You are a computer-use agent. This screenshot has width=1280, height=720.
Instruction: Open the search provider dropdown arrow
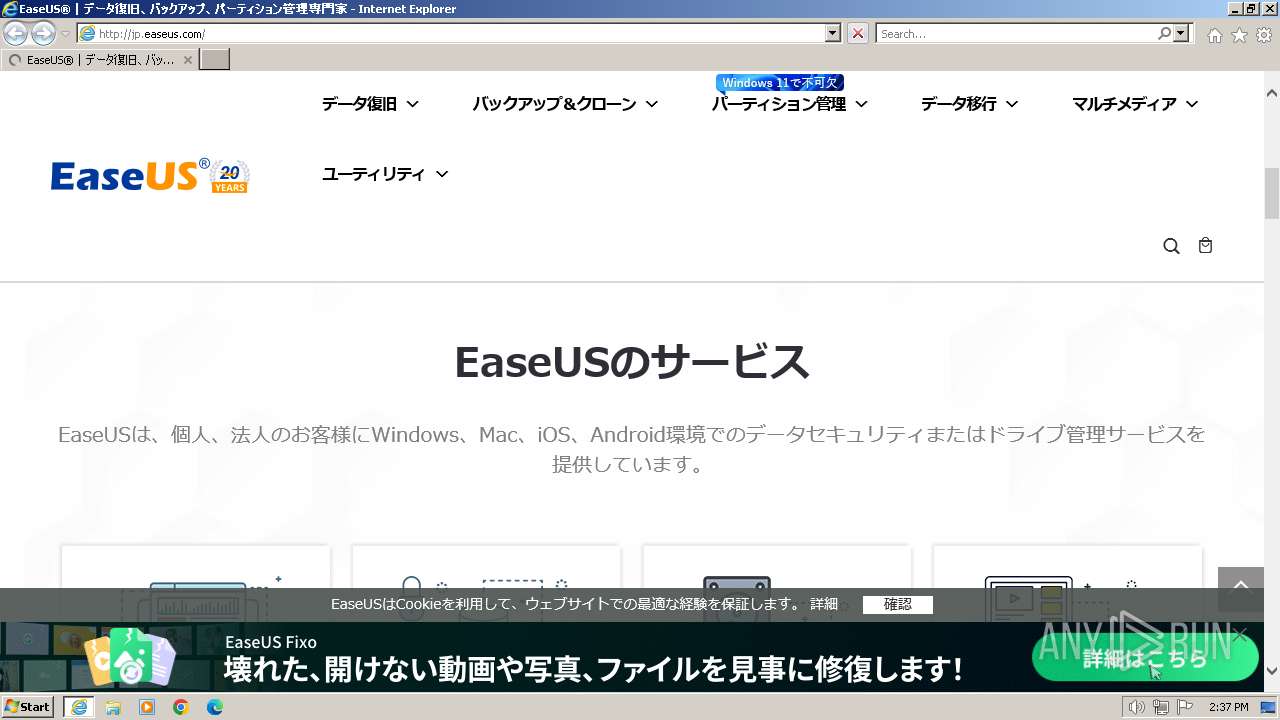(1182, 33)
